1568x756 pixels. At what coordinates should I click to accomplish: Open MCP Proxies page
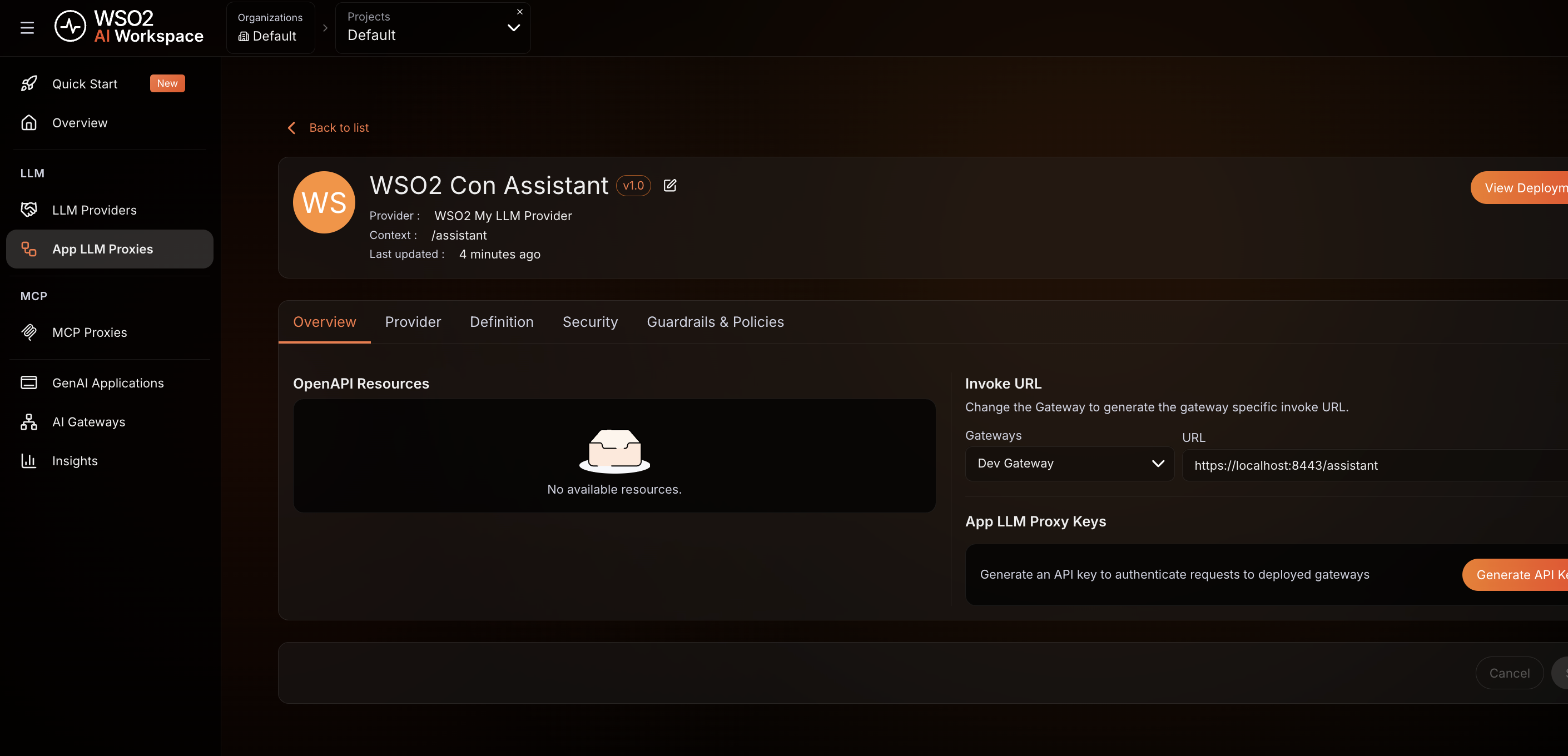110,332
